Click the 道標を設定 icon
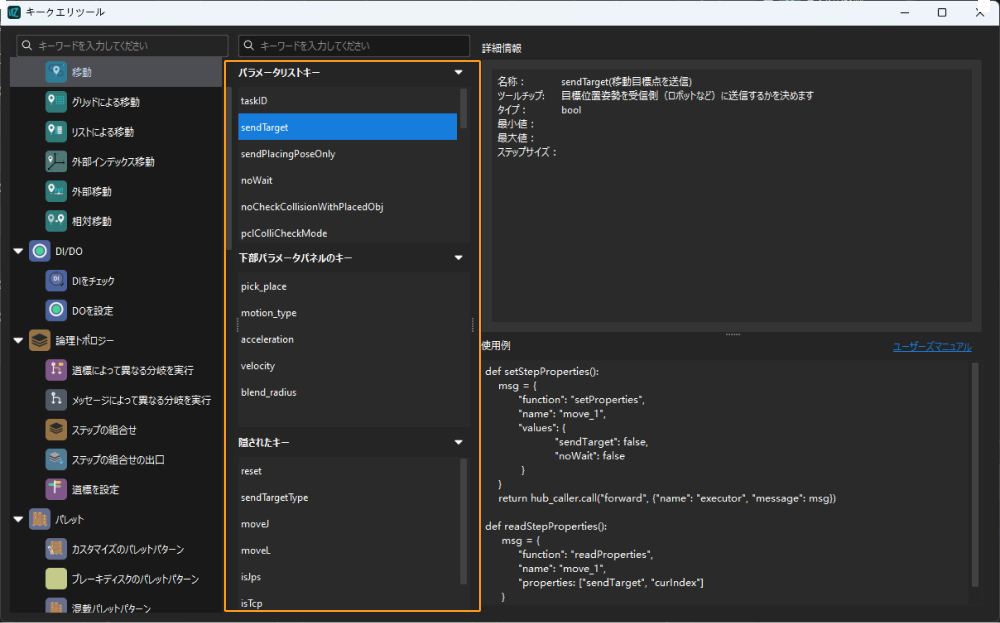1000x623 pixels. tap(56, 489)
